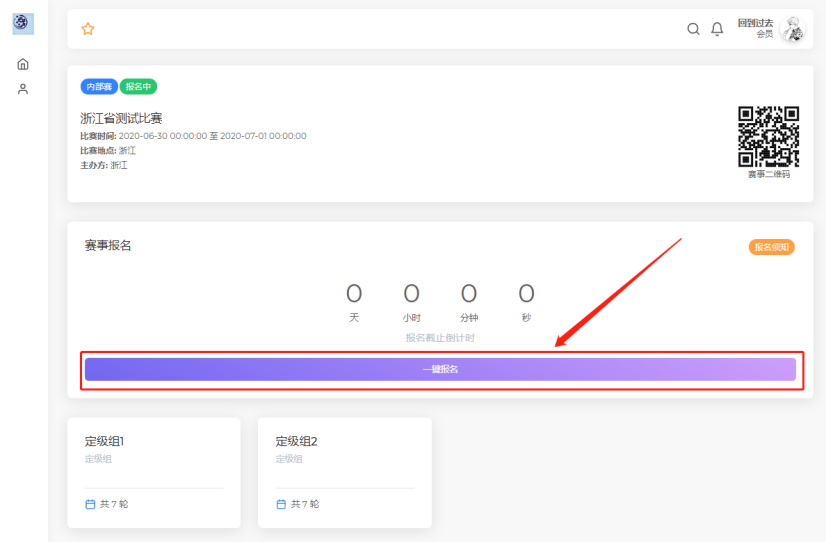826x542 pixels.
Task: Click the 赛事二维码 label under QR code
Action: [x=768, y=174]
